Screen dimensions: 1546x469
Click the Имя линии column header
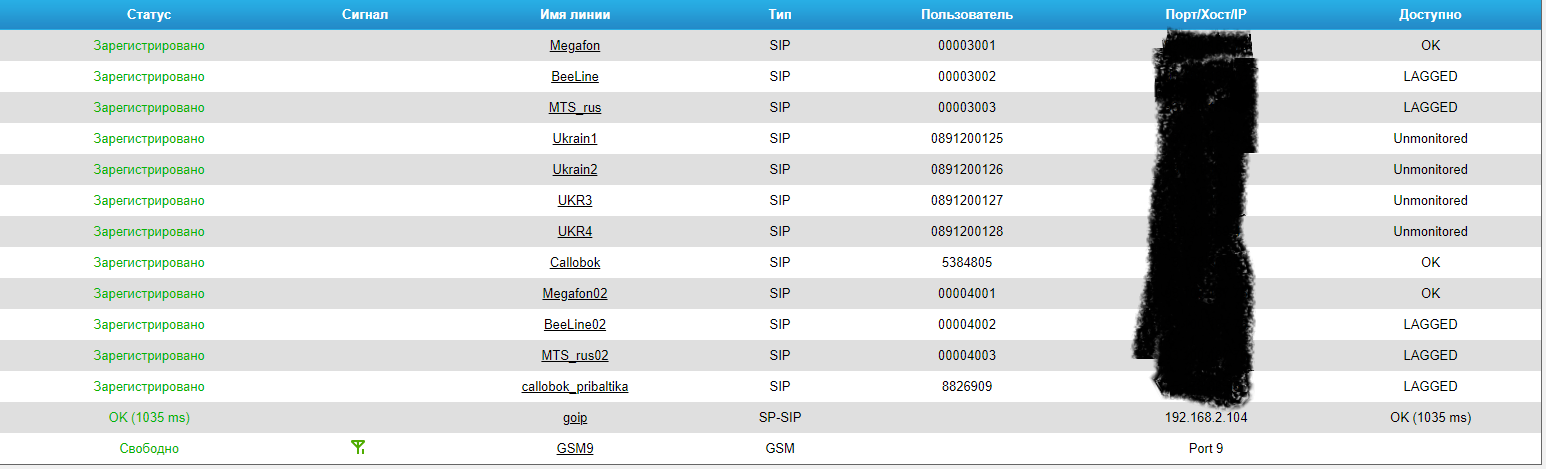tap(575, 15)
